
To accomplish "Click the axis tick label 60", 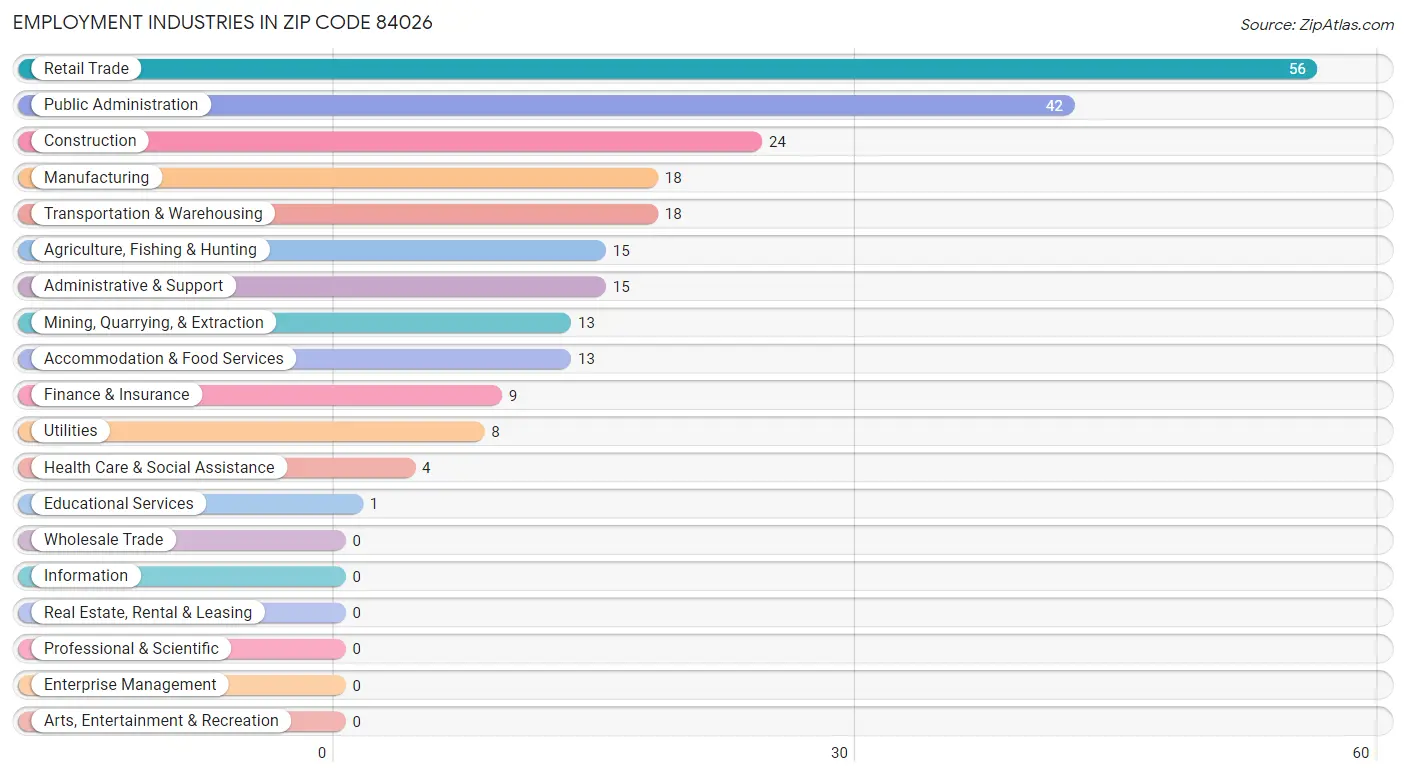I will 1361,753.
